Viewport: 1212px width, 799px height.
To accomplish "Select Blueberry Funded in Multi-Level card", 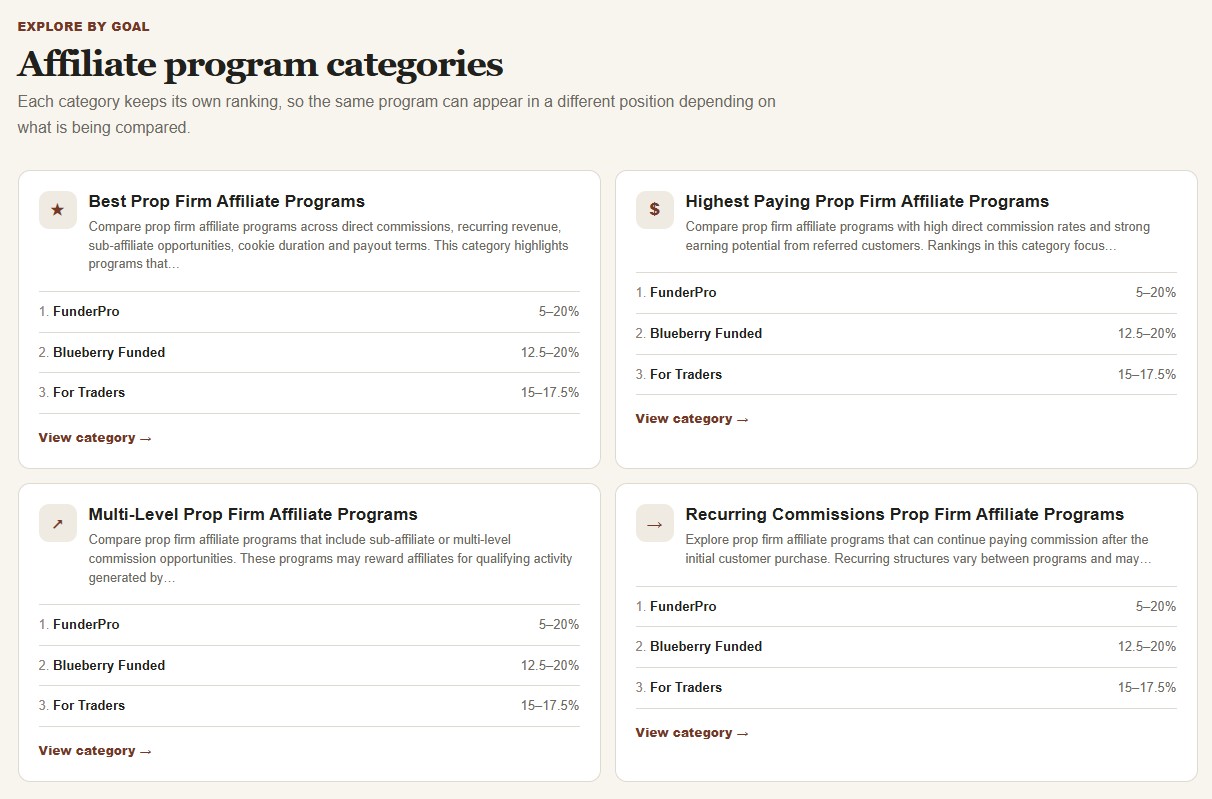I will tap(109, 665).
